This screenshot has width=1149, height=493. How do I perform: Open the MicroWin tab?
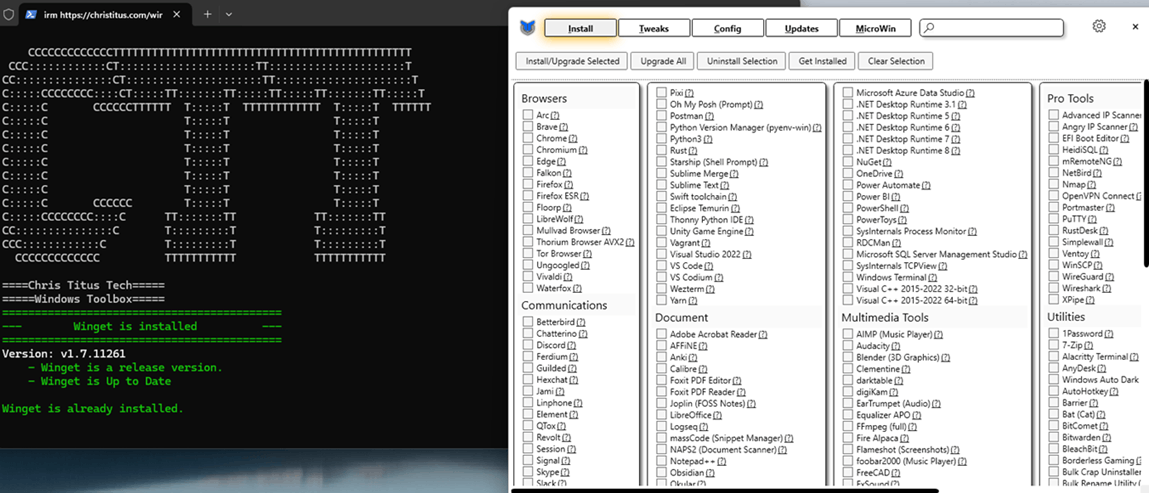pos(875,28)
